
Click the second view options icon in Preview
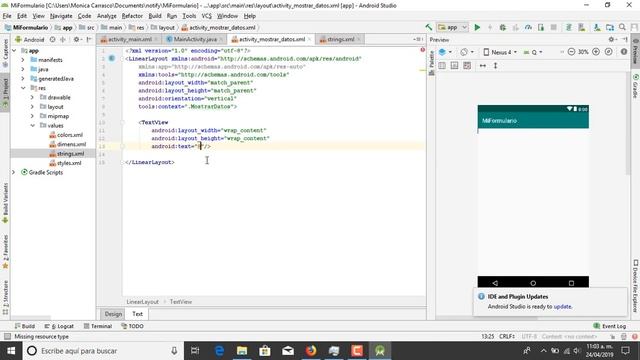click(454, 66)
